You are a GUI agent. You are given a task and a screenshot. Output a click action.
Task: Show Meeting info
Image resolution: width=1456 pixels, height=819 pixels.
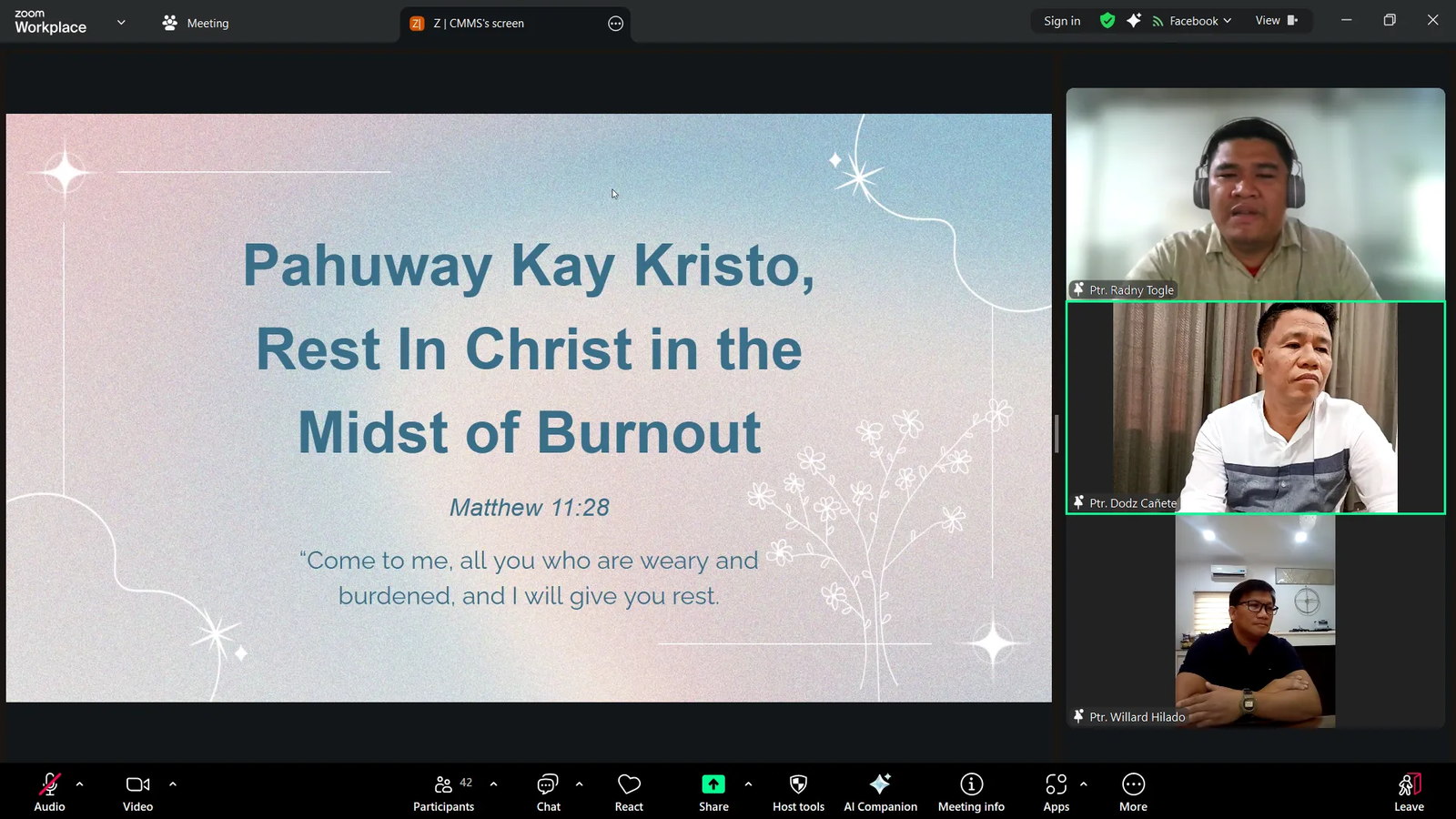tap(971, 792)
